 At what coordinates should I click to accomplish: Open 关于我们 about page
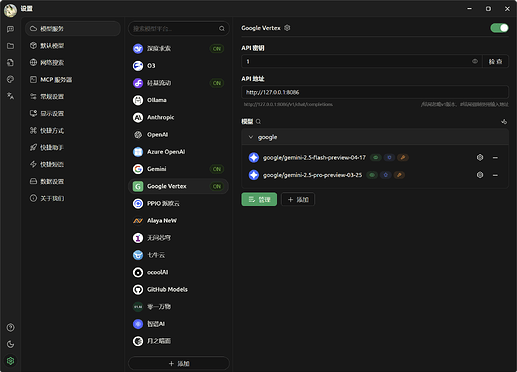73,198
